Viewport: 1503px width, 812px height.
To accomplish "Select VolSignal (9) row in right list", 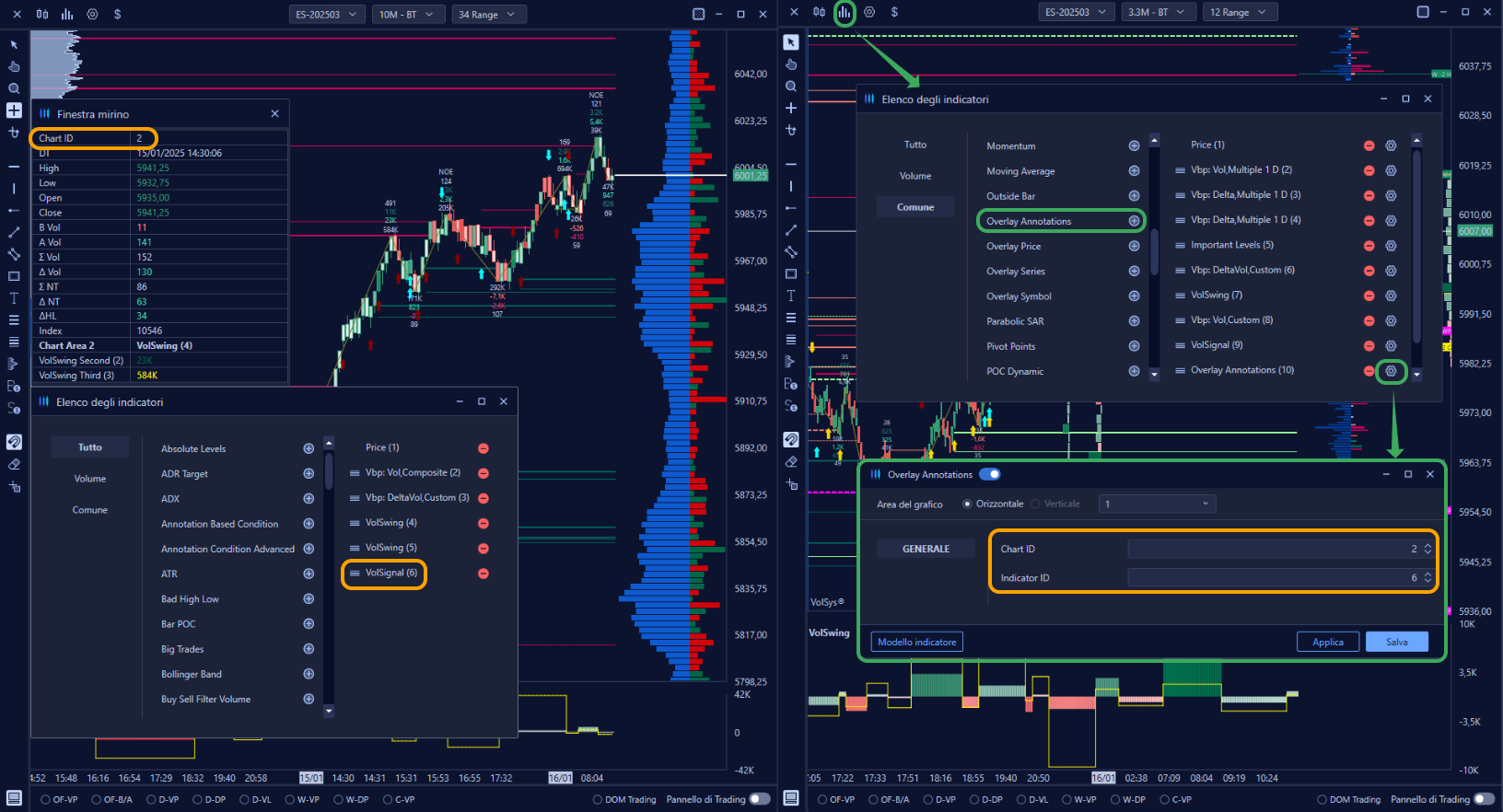I will coord(1217,345).
